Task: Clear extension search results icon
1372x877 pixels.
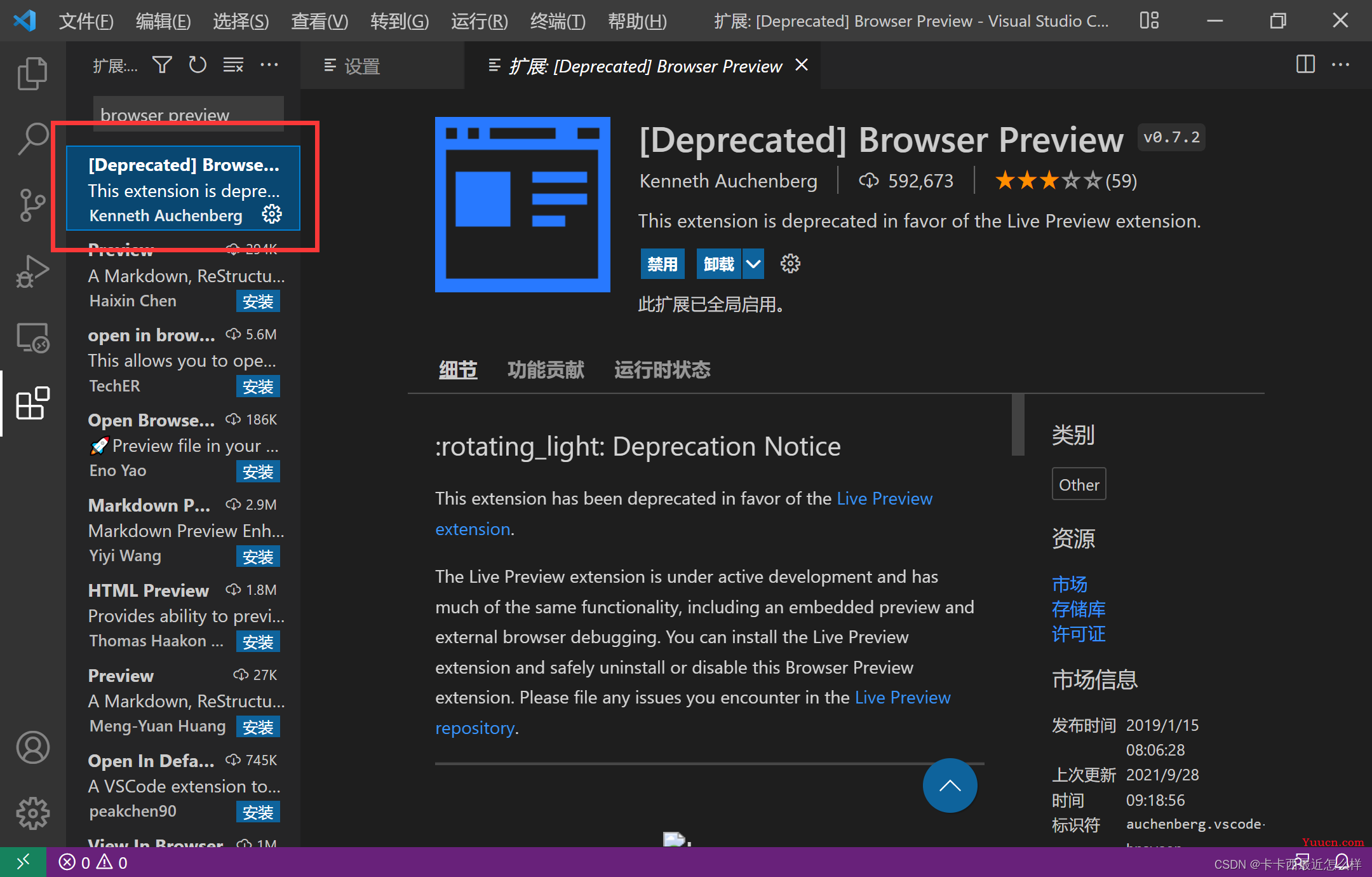Action: pos(233,65)
